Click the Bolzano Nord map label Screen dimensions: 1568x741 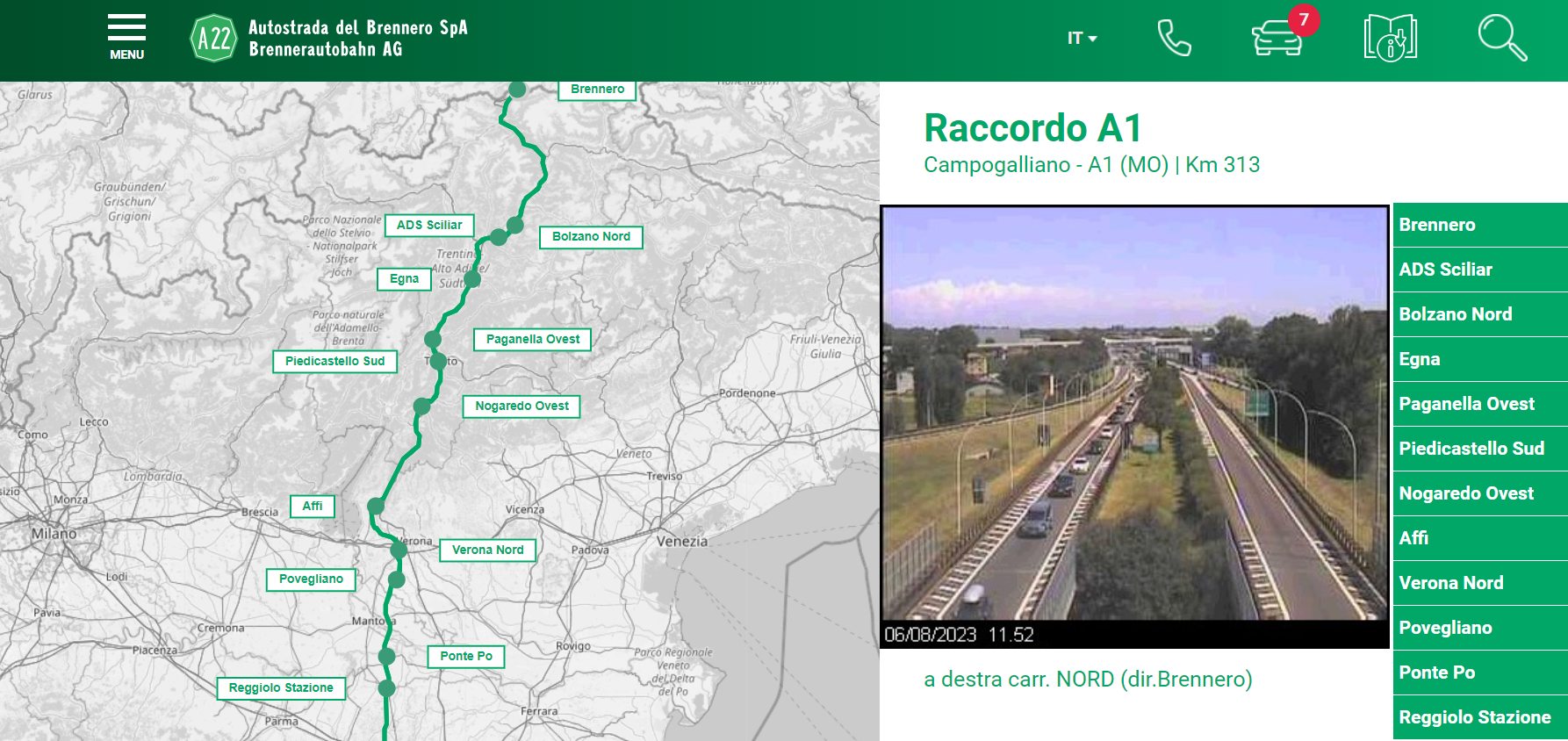591,236
